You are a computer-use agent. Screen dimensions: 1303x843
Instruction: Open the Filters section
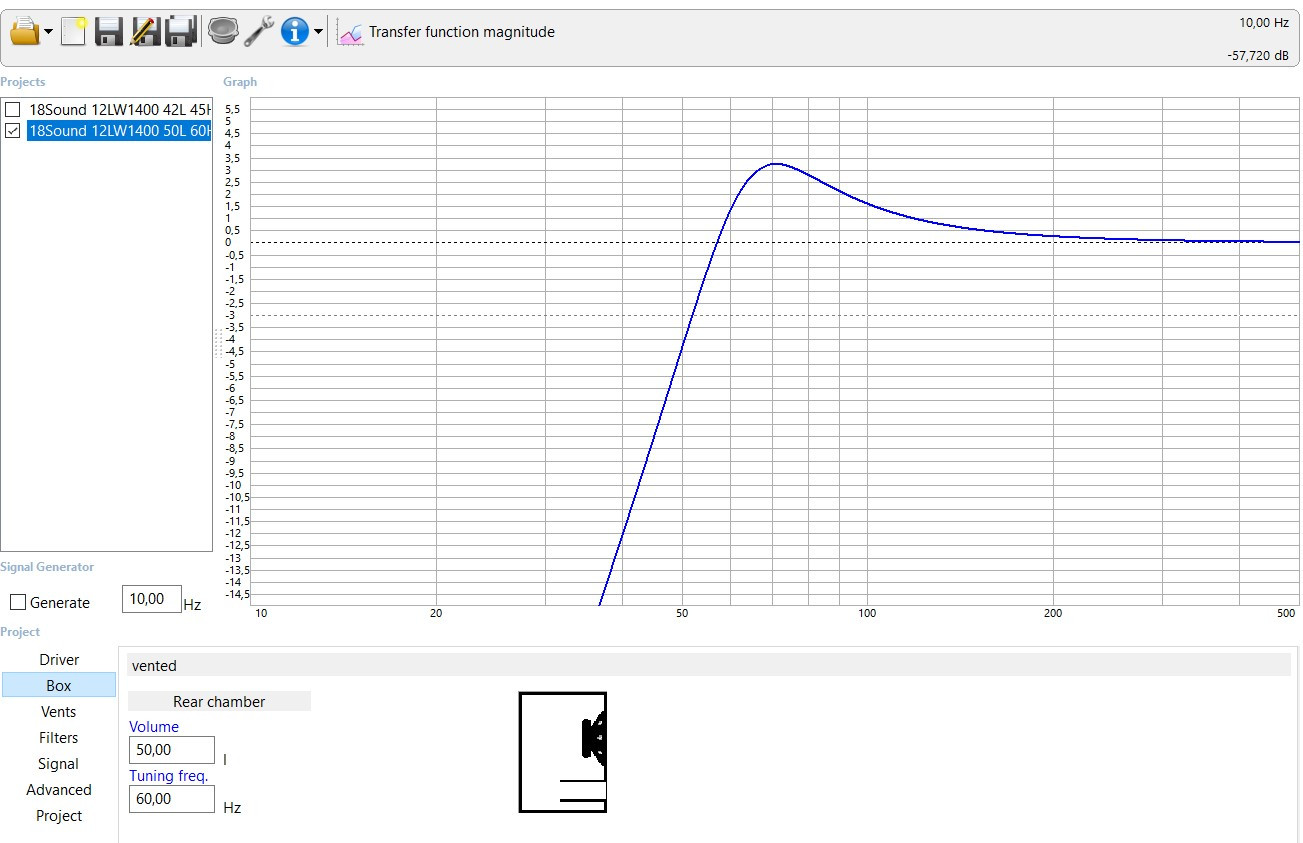click(59, 738)
